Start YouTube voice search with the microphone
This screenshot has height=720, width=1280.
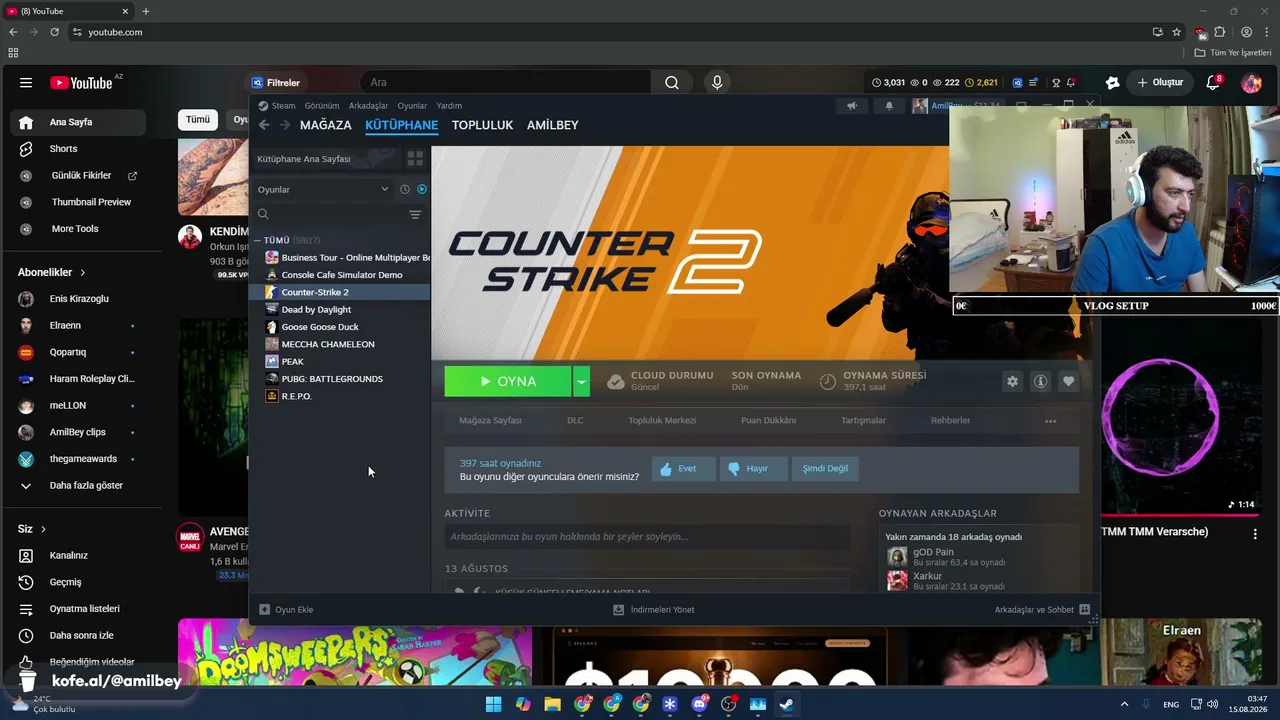coord(717,83)
